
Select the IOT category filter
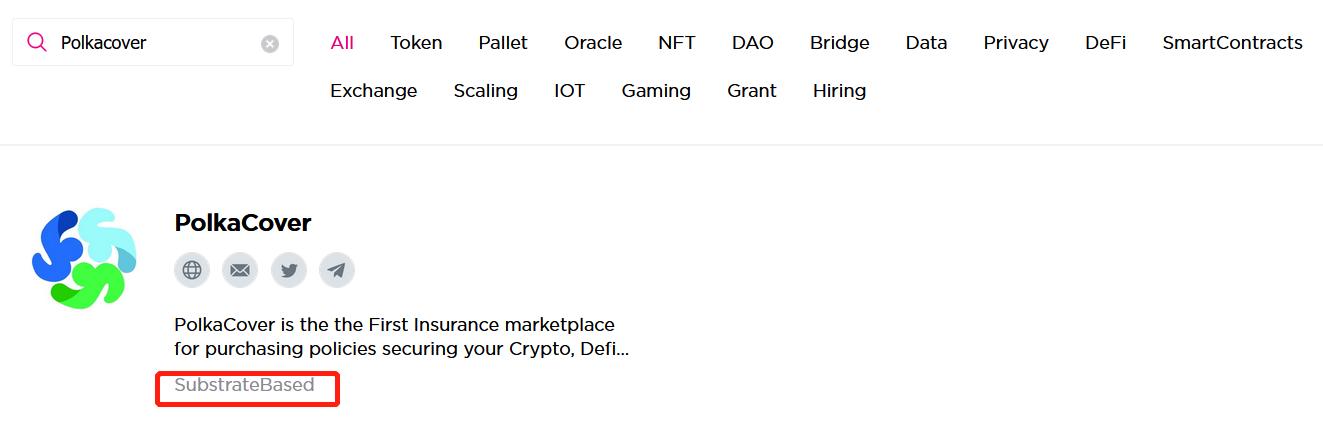[x=570, y=91]
